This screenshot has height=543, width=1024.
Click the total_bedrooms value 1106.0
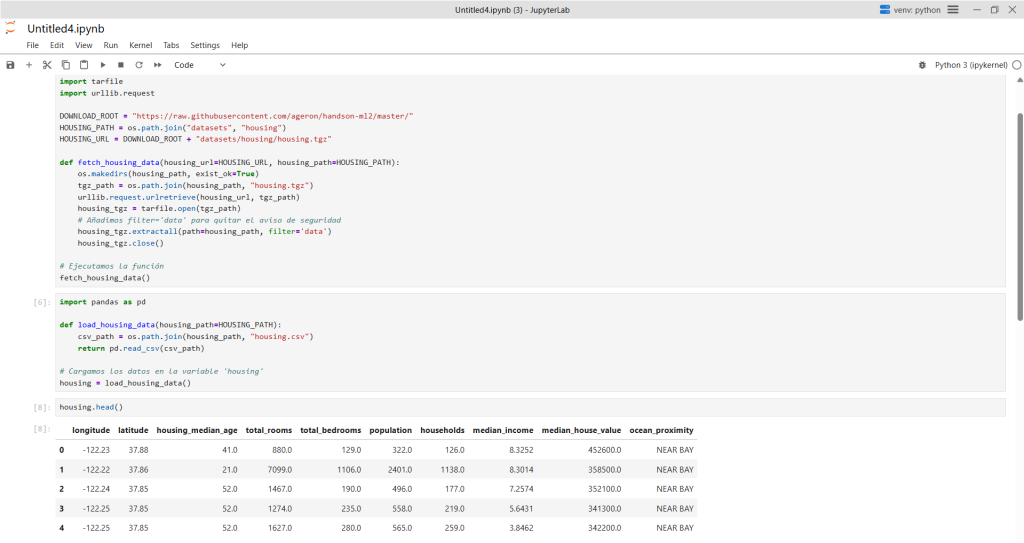click(x=349, y=469)
